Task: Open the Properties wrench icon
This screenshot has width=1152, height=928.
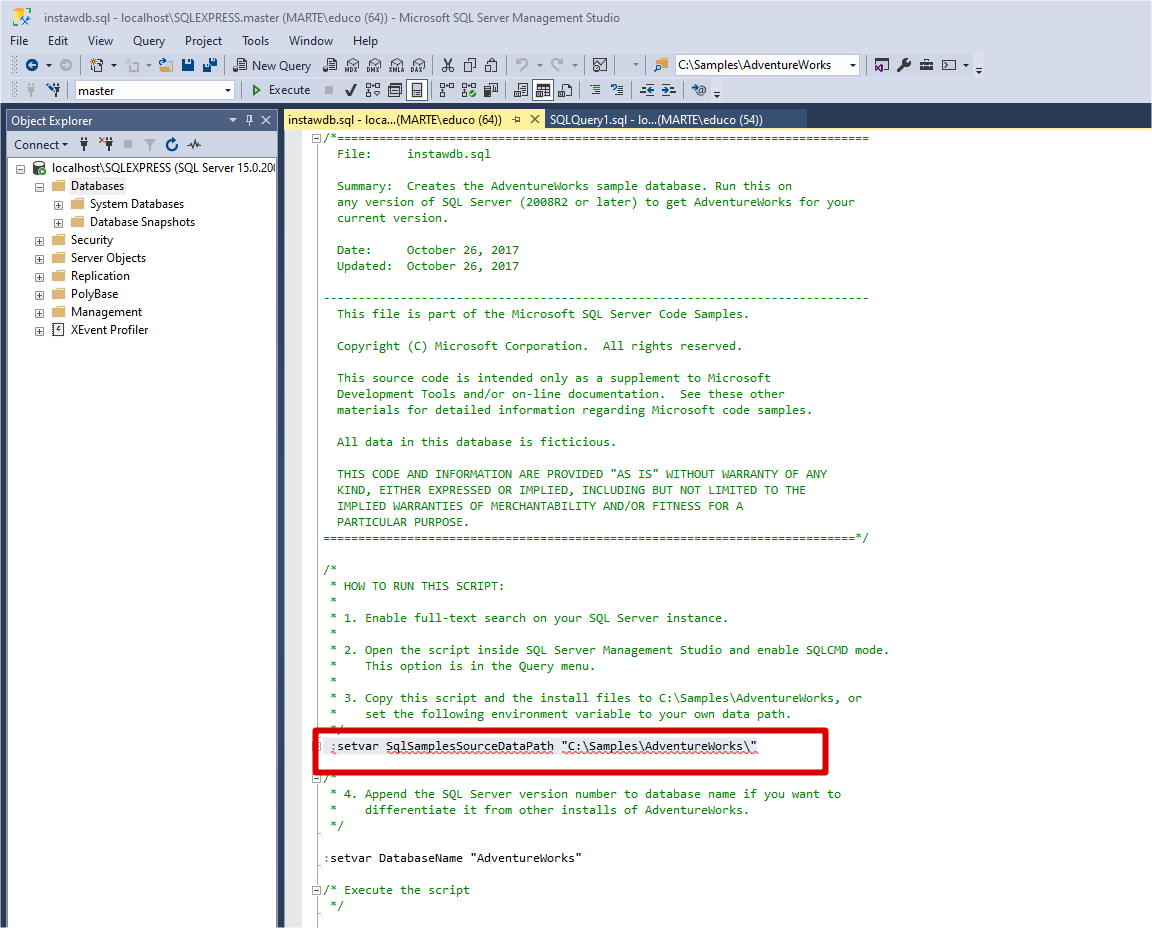Action: 904,65
